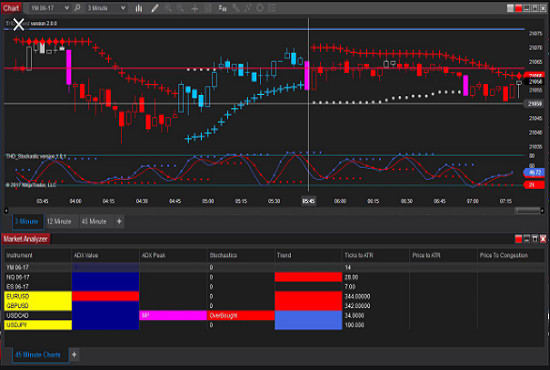
Task: Click the 07:00 time axis label
Action: pos(472,201)
